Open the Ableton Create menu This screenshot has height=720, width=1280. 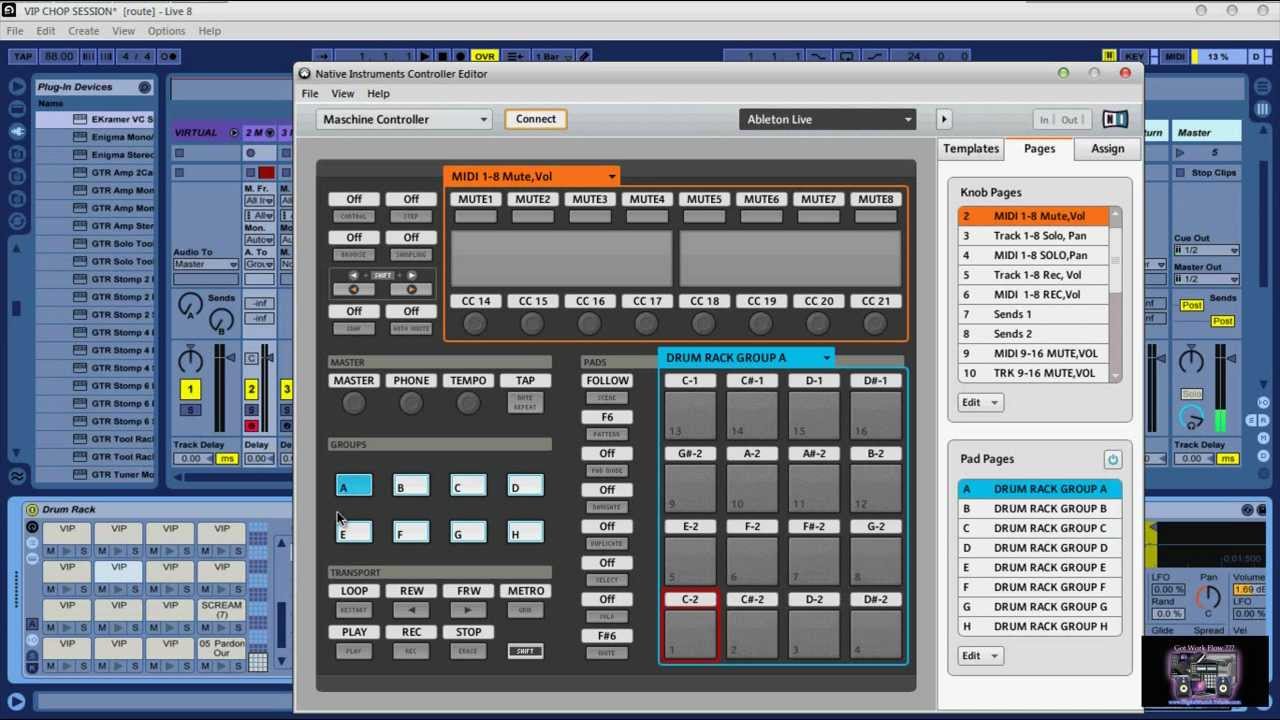coord(83,31)
